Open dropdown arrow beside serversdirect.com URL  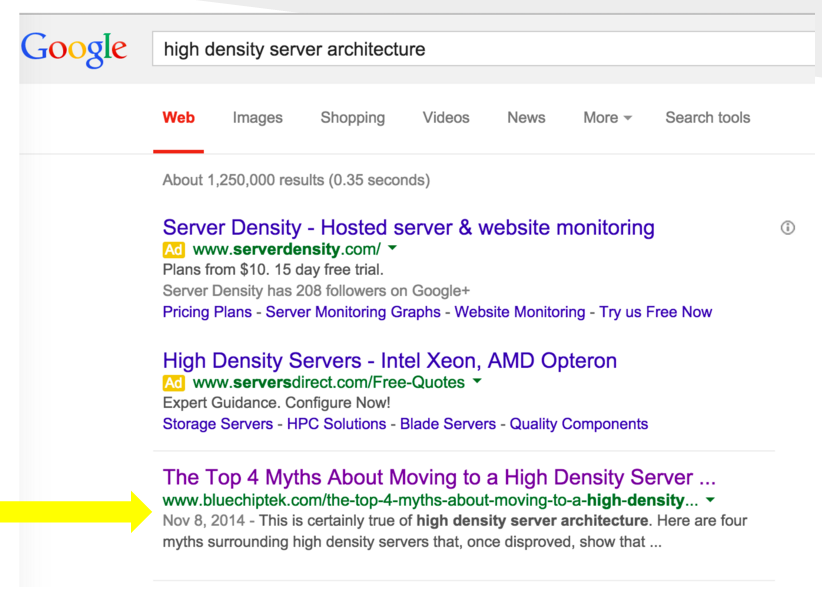point(477,381)
